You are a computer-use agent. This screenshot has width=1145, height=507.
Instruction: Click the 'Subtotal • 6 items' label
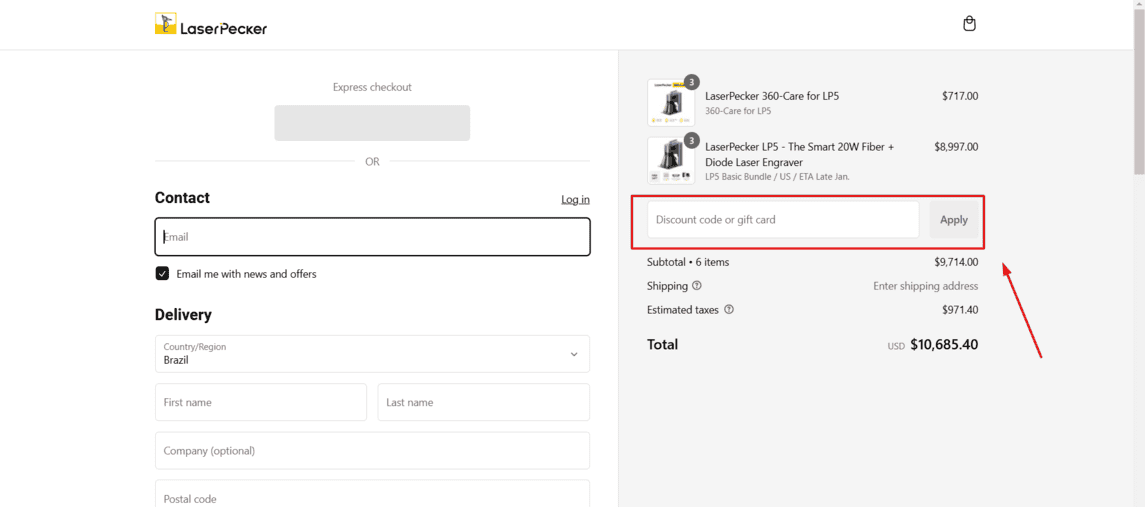(x=688, y=262)
